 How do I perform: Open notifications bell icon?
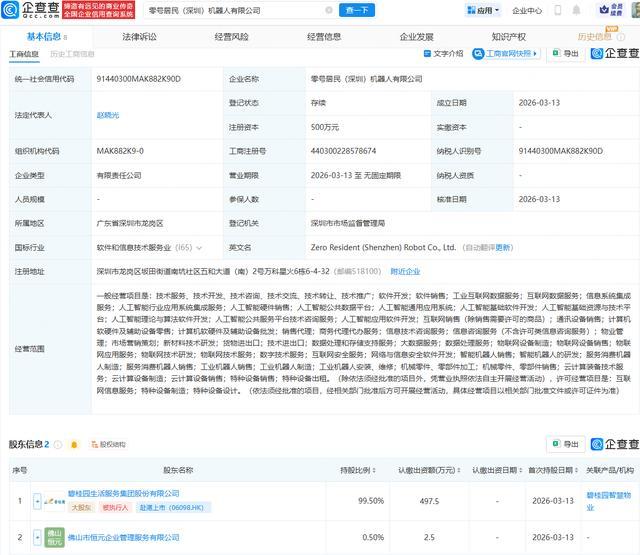click(576, 10)
